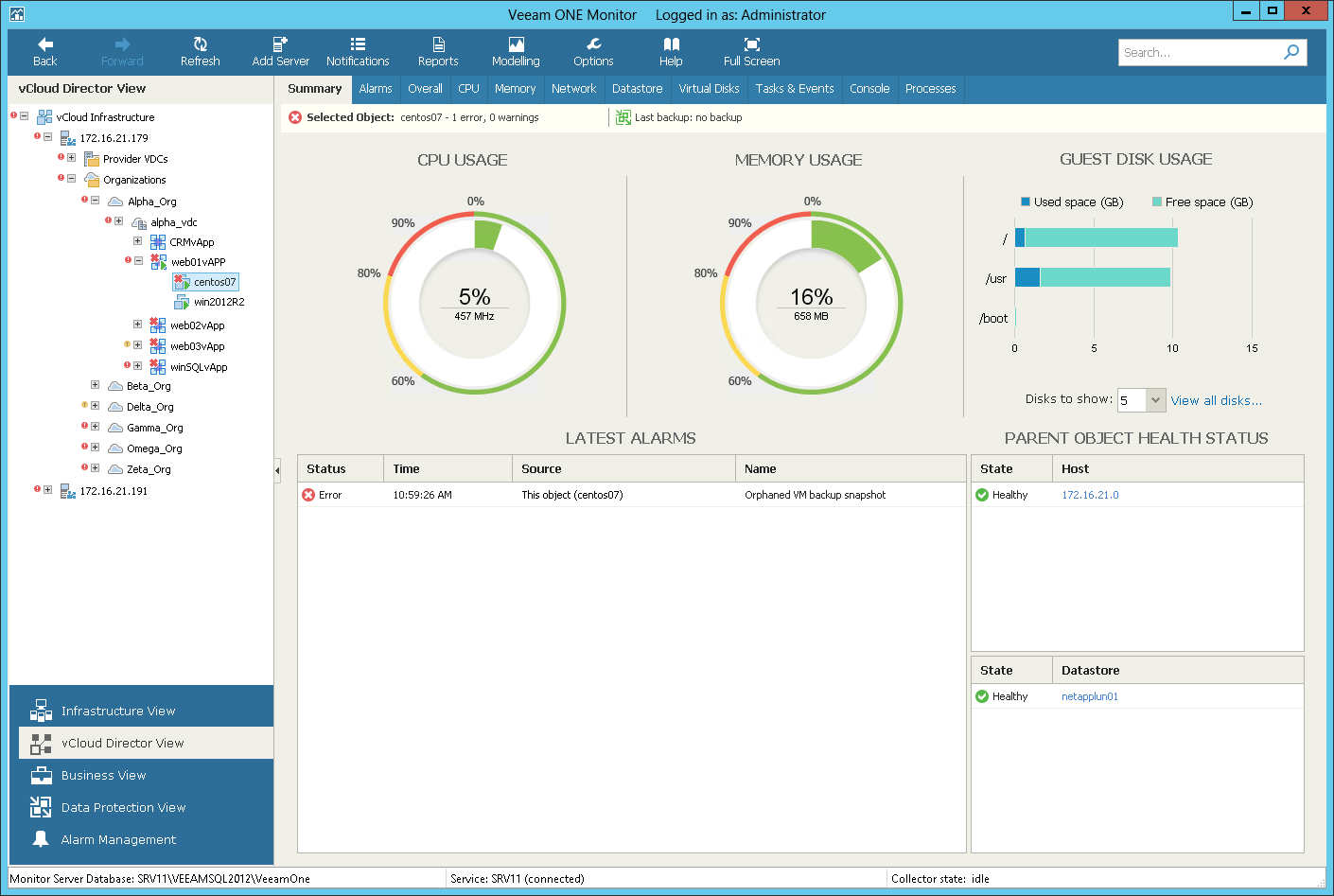
Task: Switch to Infrastructure View
Action: click(118, 711)
